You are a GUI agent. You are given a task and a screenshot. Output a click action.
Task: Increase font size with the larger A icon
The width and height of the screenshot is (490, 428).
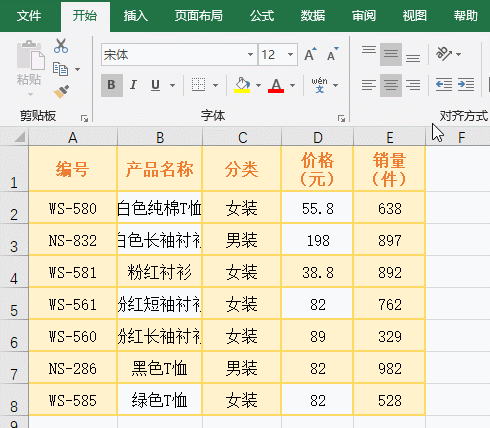(x=310, y=54)
